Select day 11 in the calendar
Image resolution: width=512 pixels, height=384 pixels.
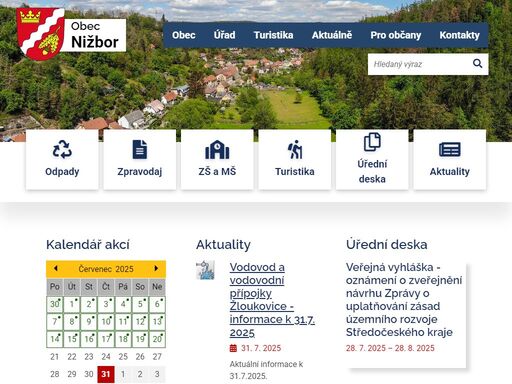click(123, 322)
